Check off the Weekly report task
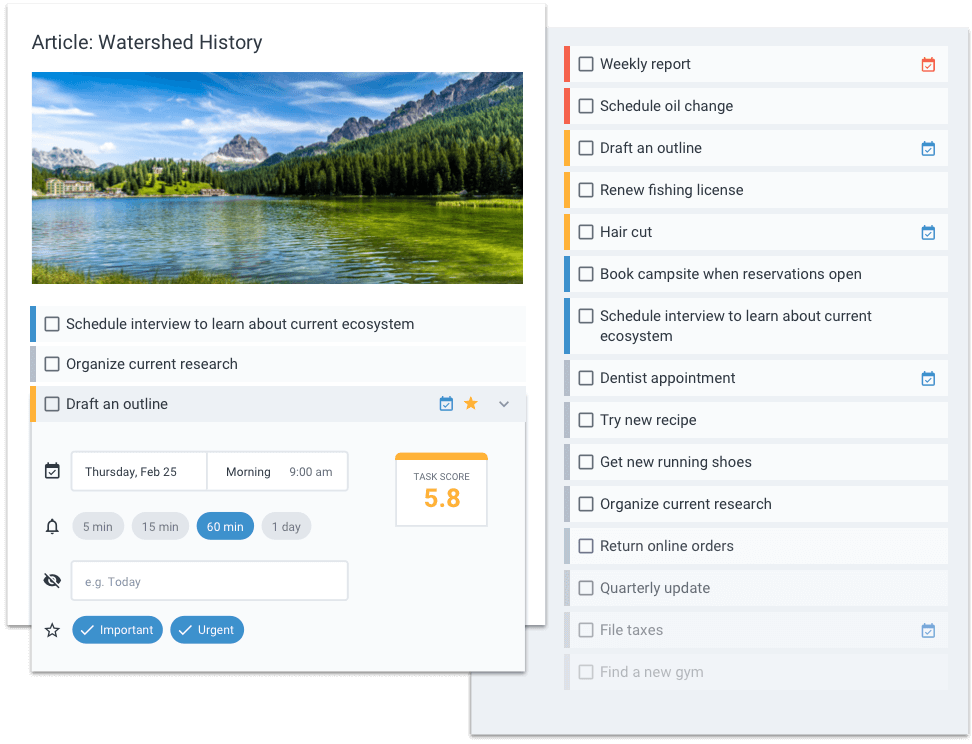Image resolution: width=972 pixels, height=744 pixels. tap(585, 64)
